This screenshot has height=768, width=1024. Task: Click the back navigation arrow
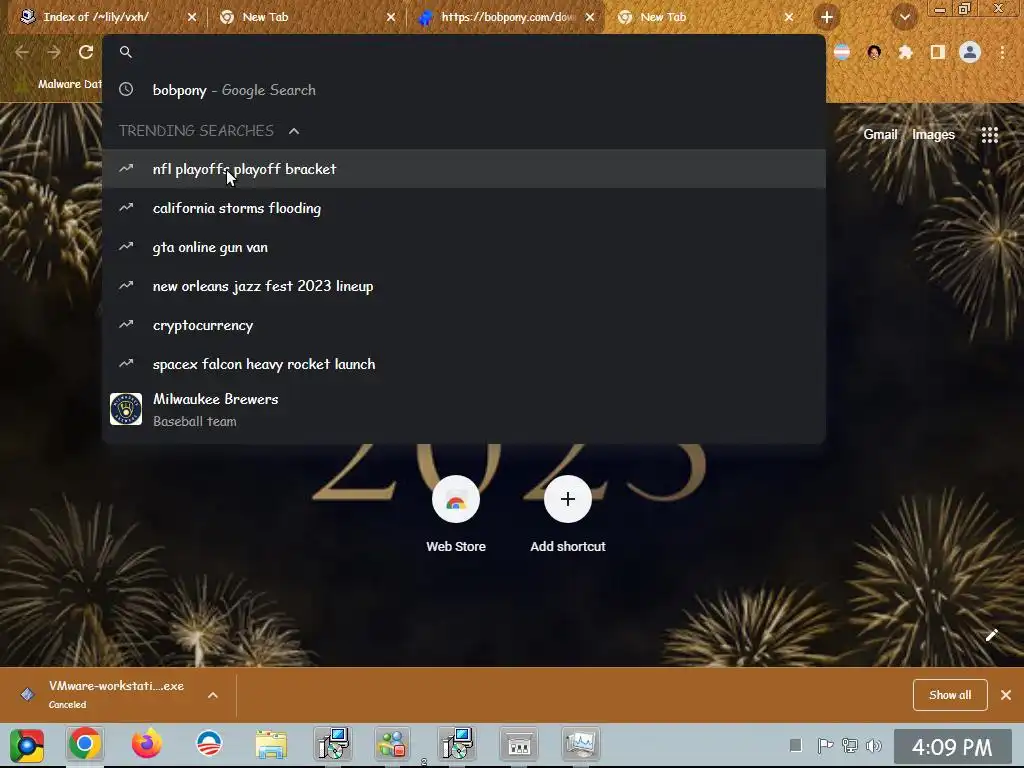click(x=22, y=52)
